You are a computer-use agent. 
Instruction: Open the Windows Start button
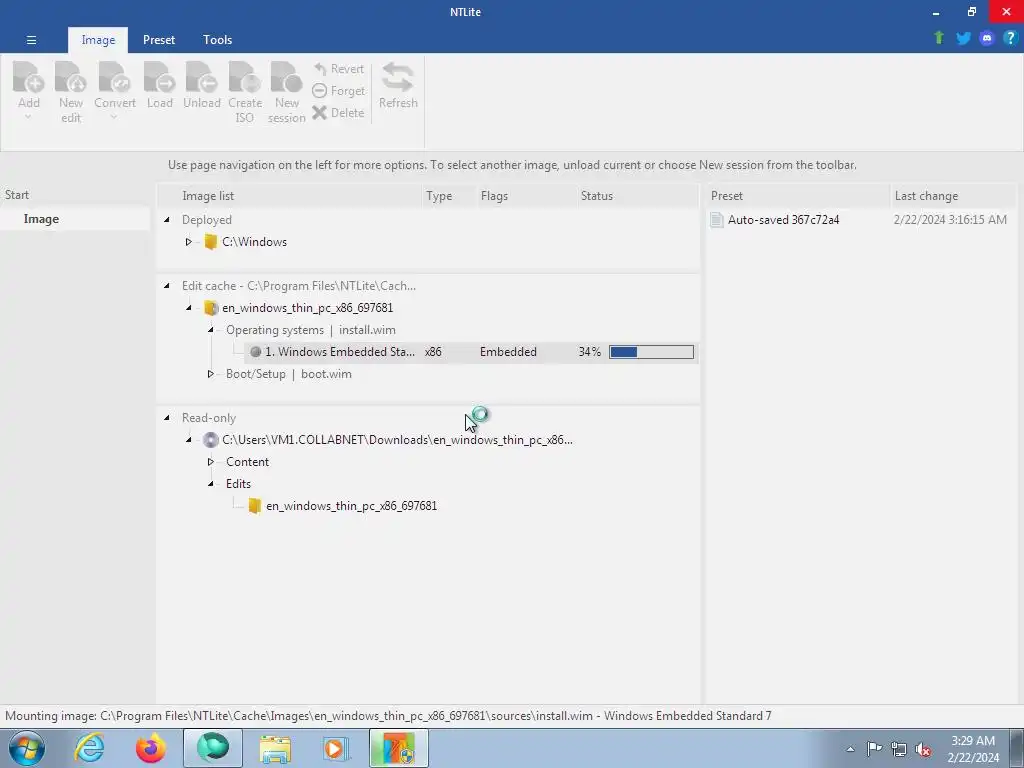pyautogui.click(x=25, y=748)
